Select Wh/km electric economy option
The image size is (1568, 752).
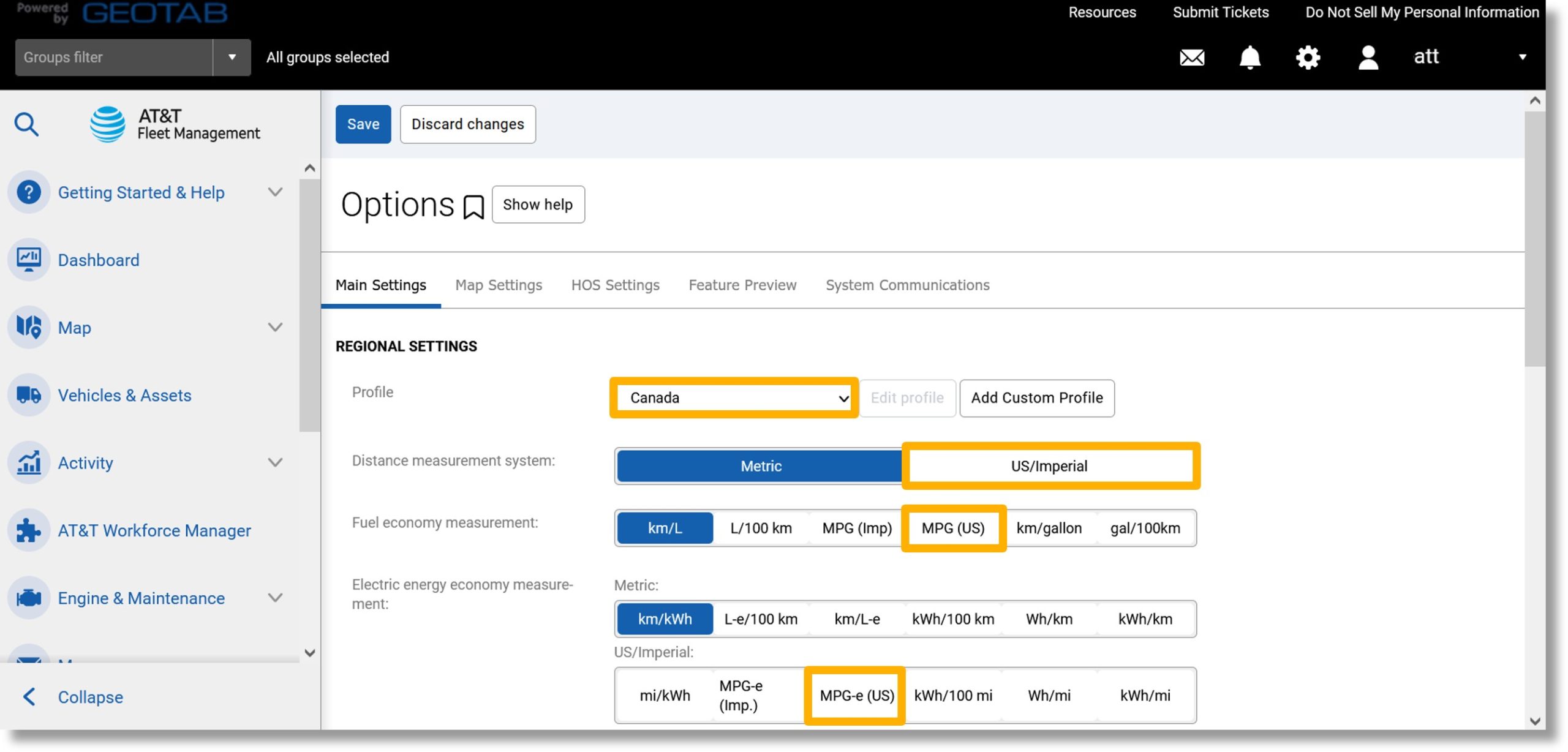point(1049,619)
